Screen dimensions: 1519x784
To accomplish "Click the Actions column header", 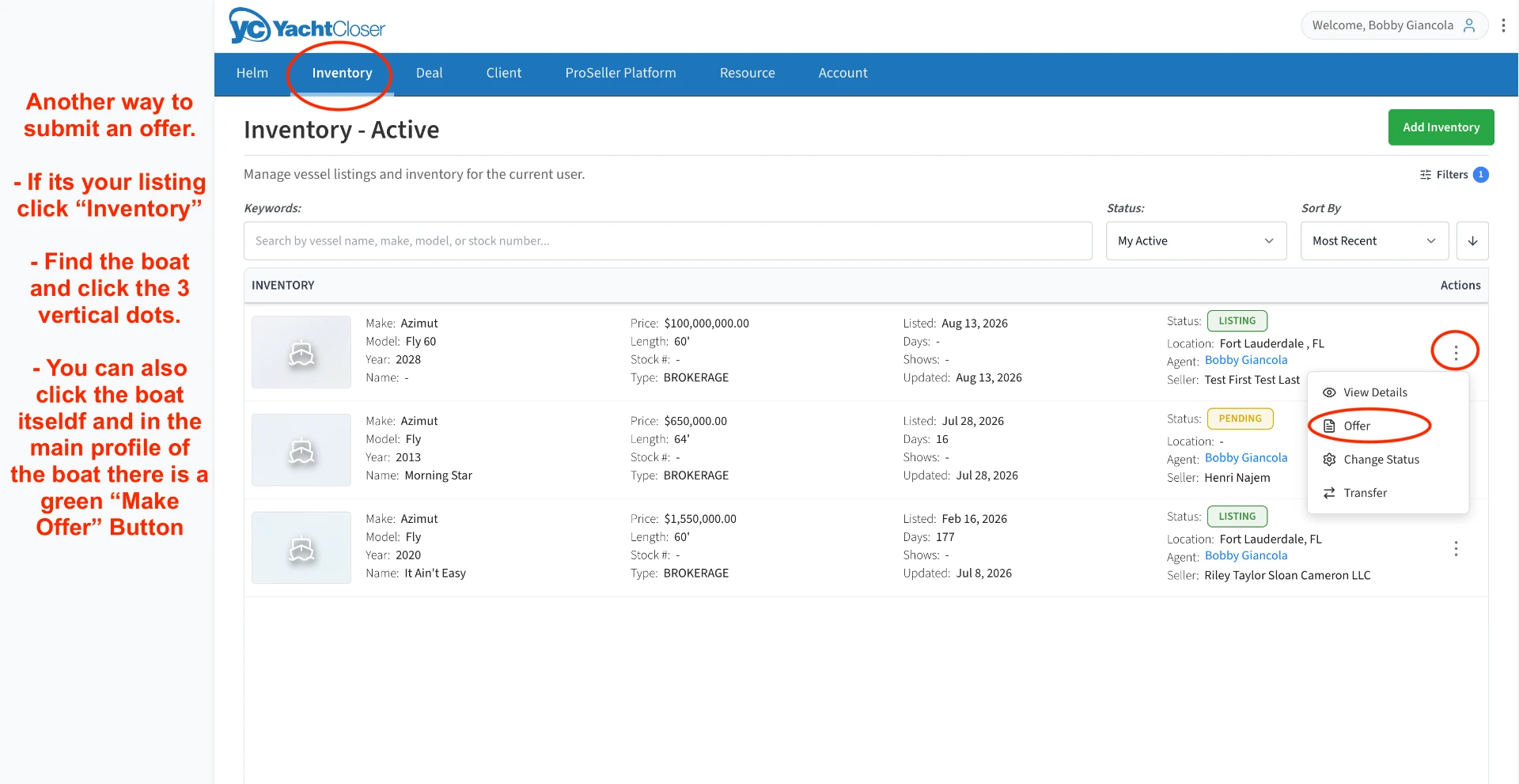I will pyautogui.click(x=1460, y=286).
